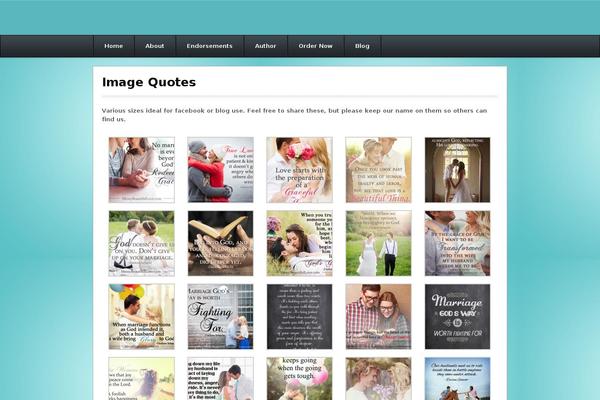The image size is (600, 400).
Task: Select the Author menu item
Action: tap(265, 46)
